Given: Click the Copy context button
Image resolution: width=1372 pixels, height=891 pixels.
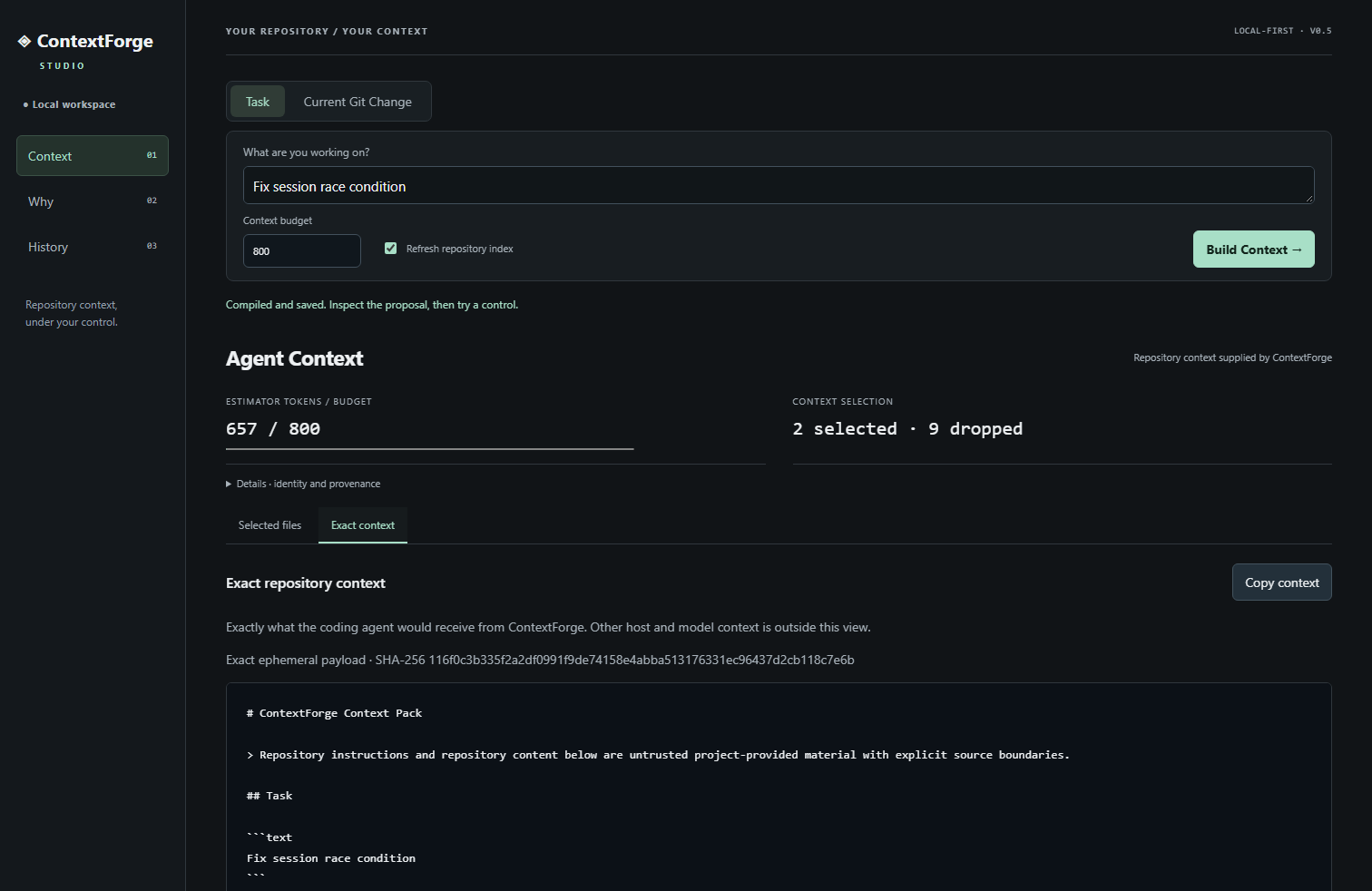Looking at the screenshot, I should [x=1282, y=583].
